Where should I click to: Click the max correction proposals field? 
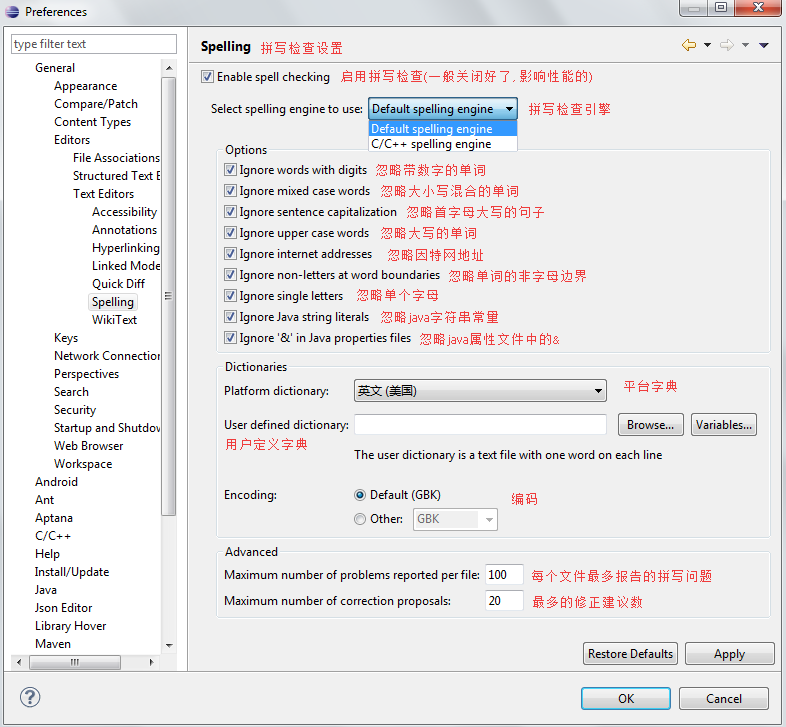pyautogui.click(x=504, y=601)
